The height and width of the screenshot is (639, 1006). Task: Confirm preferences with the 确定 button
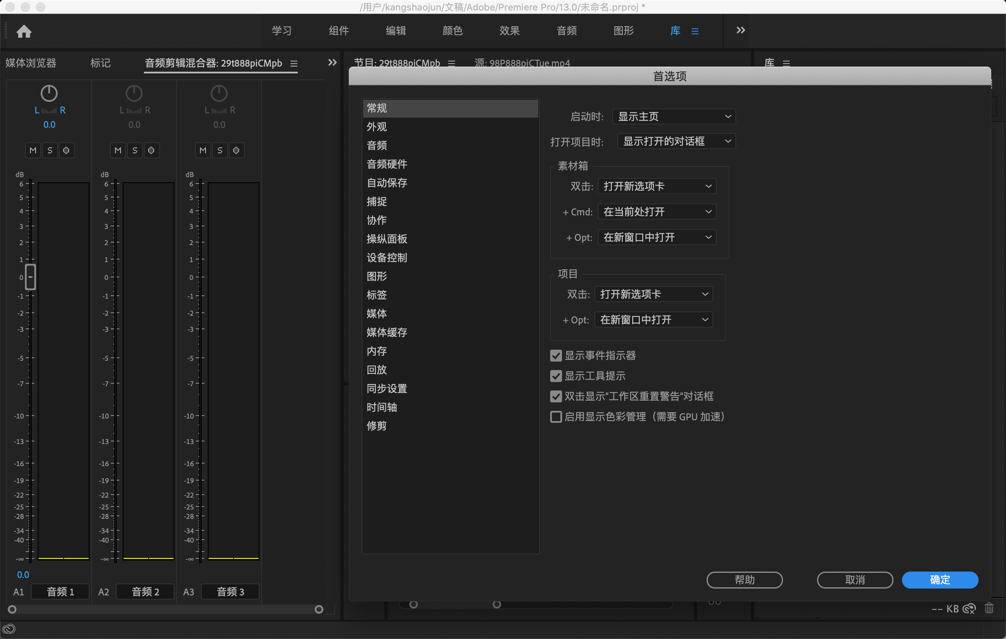(941, 580)
